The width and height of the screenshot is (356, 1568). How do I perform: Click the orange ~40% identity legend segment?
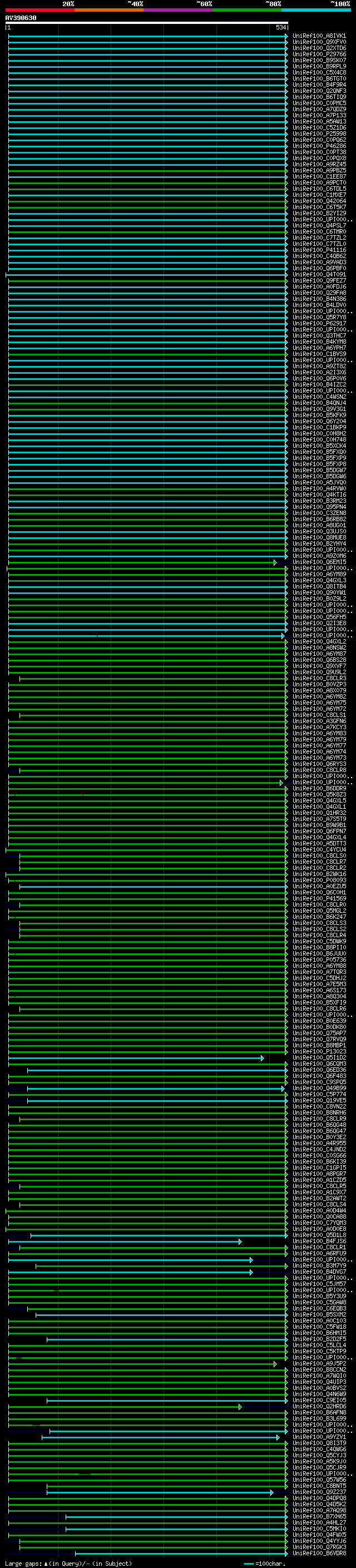click(109, 11)
